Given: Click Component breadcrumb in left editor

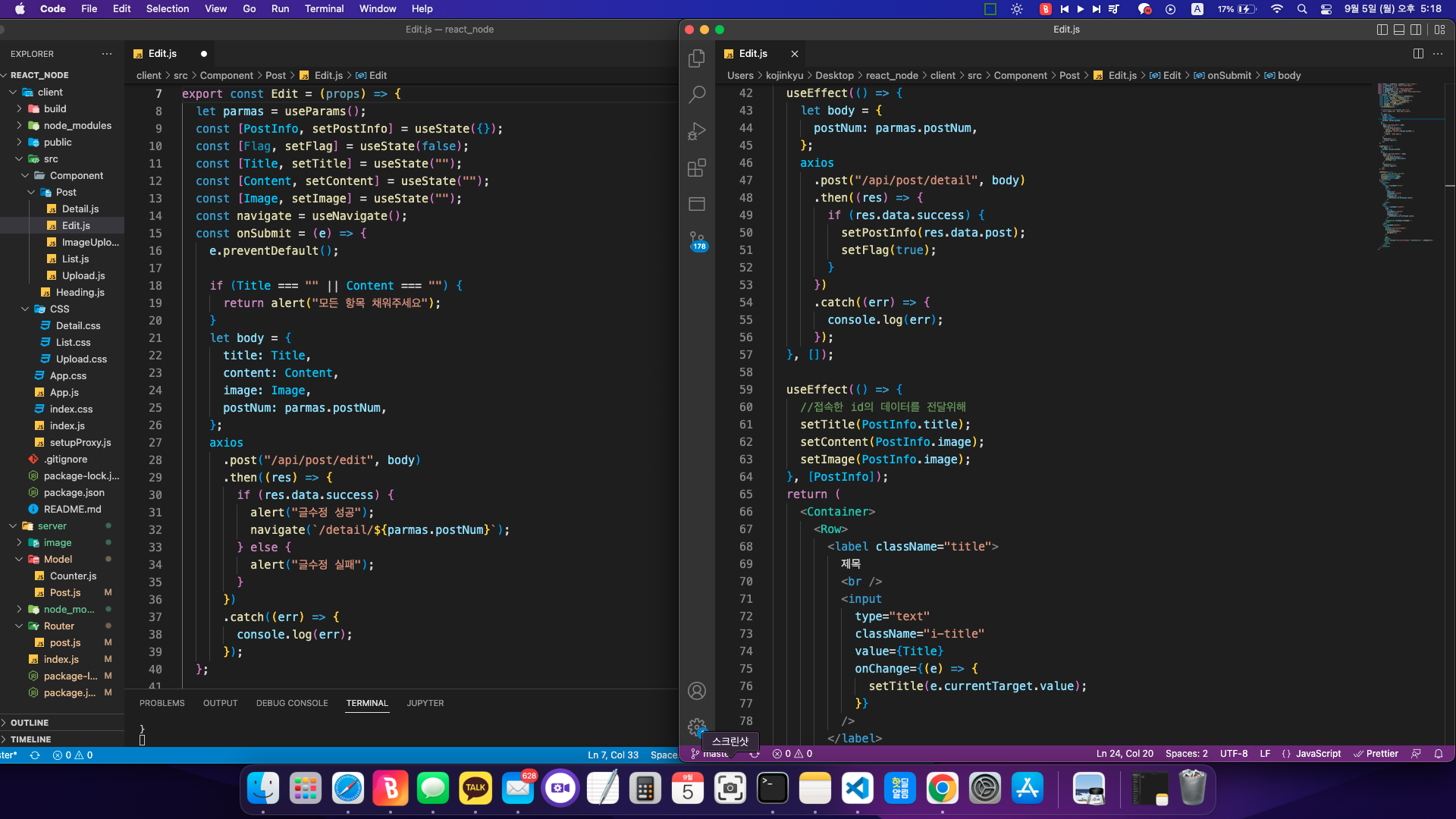Looking at the screenshot, I should tap(226, 75).
